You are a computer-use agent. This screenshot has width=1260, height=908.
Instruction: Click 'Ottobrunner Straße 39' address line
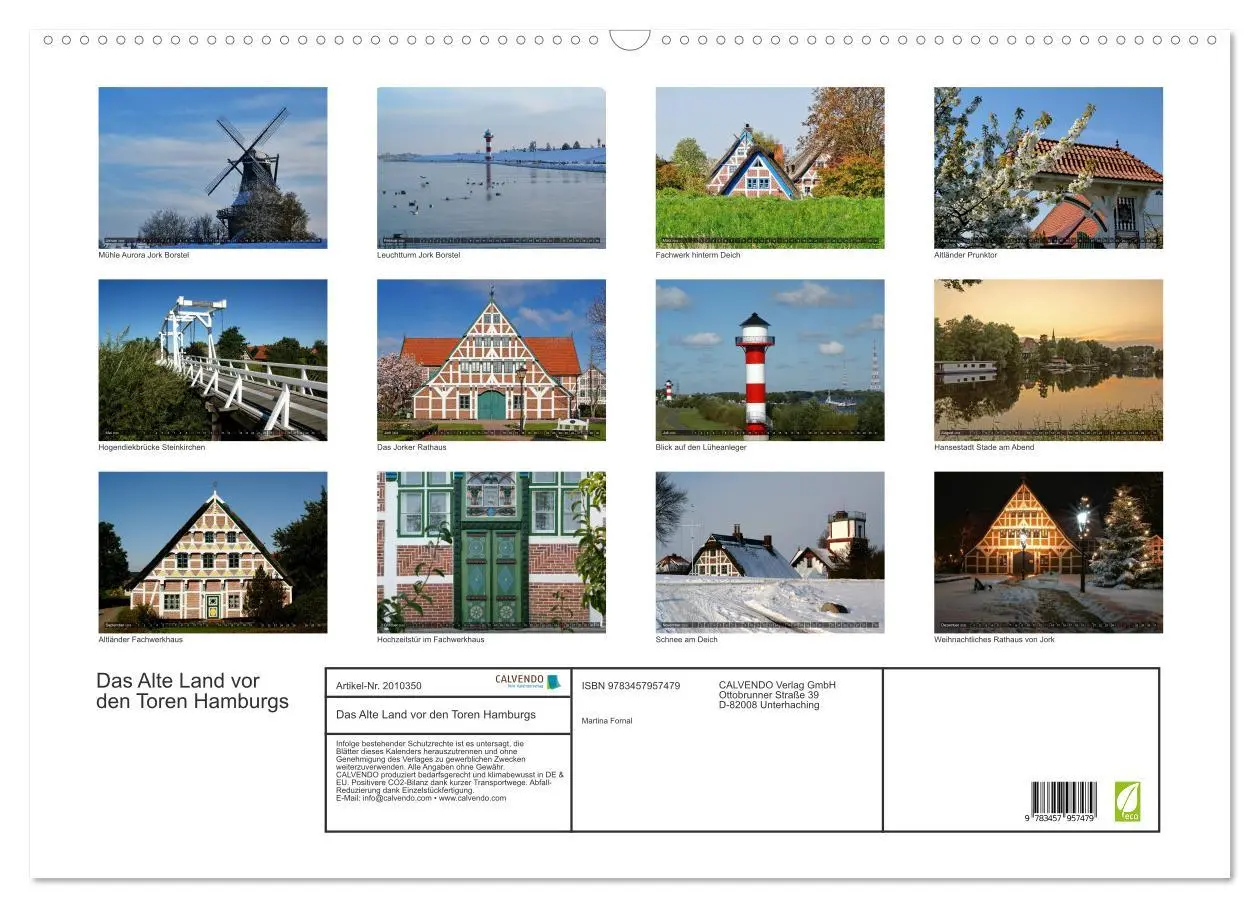point(769,695)
